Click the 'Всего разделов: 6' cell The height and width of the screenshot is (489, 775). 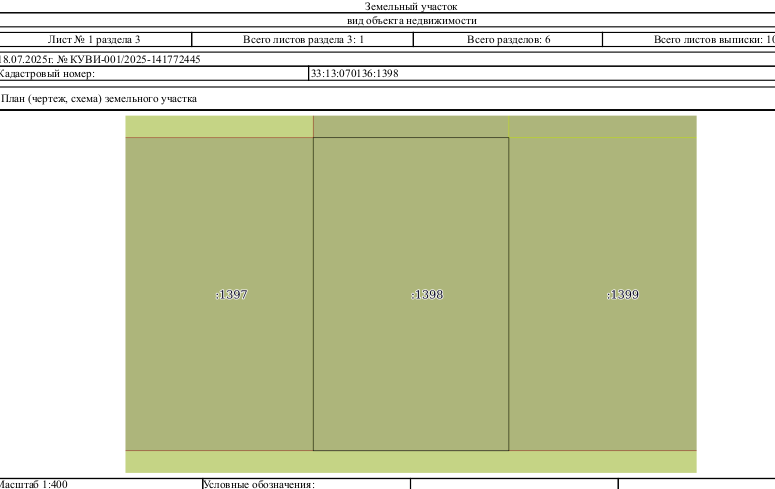[x=509, y=40]
